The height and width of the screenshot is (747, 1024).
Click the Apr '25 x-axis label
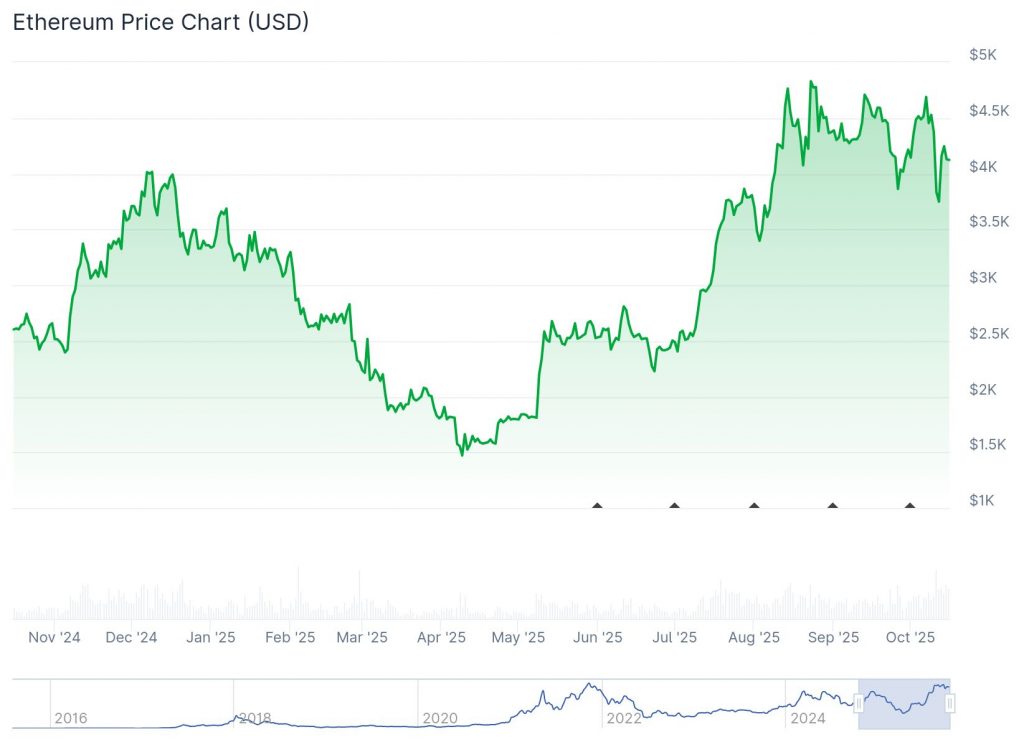(441, 637)
